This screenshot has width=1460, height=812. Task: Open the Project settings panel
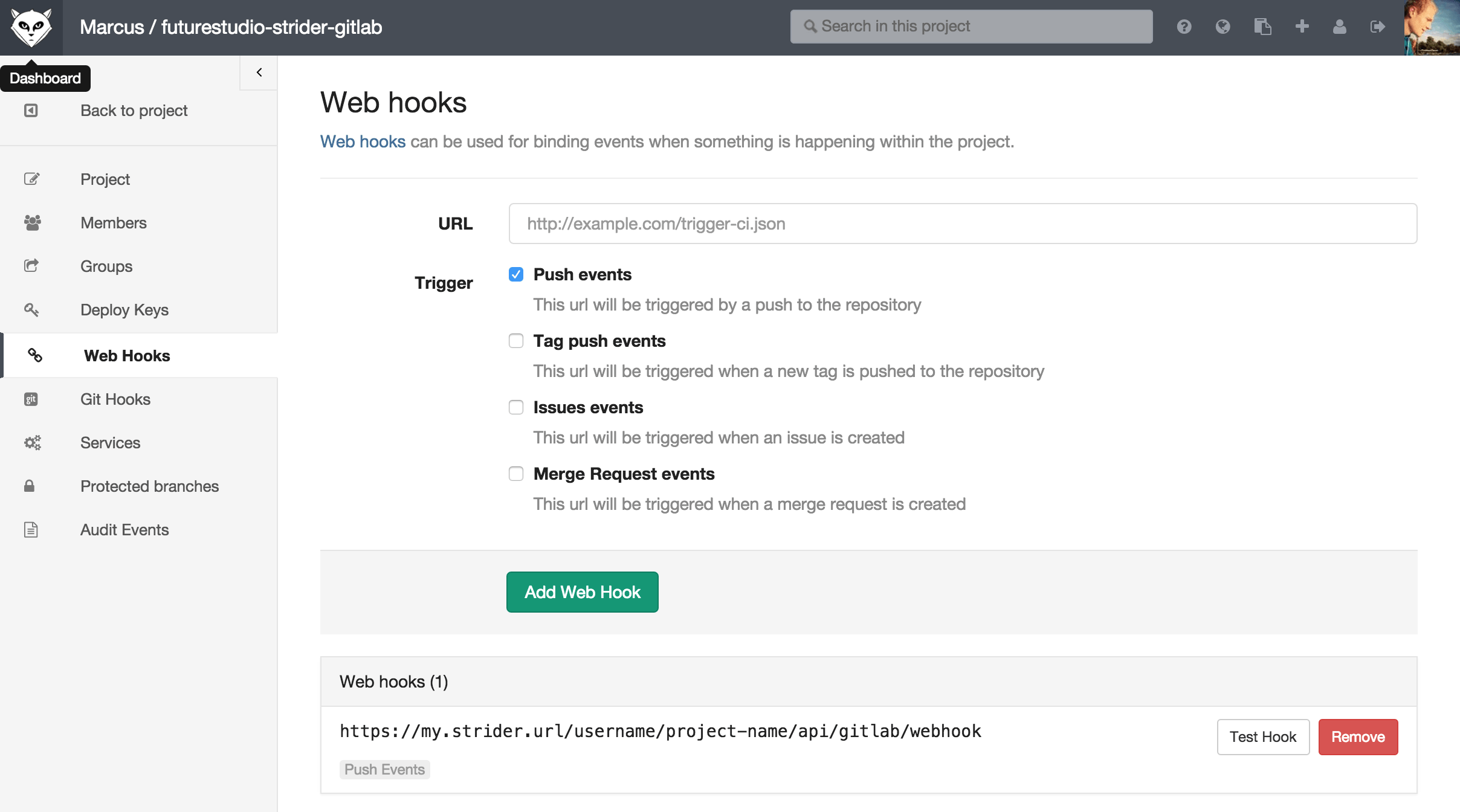point(105,179)
